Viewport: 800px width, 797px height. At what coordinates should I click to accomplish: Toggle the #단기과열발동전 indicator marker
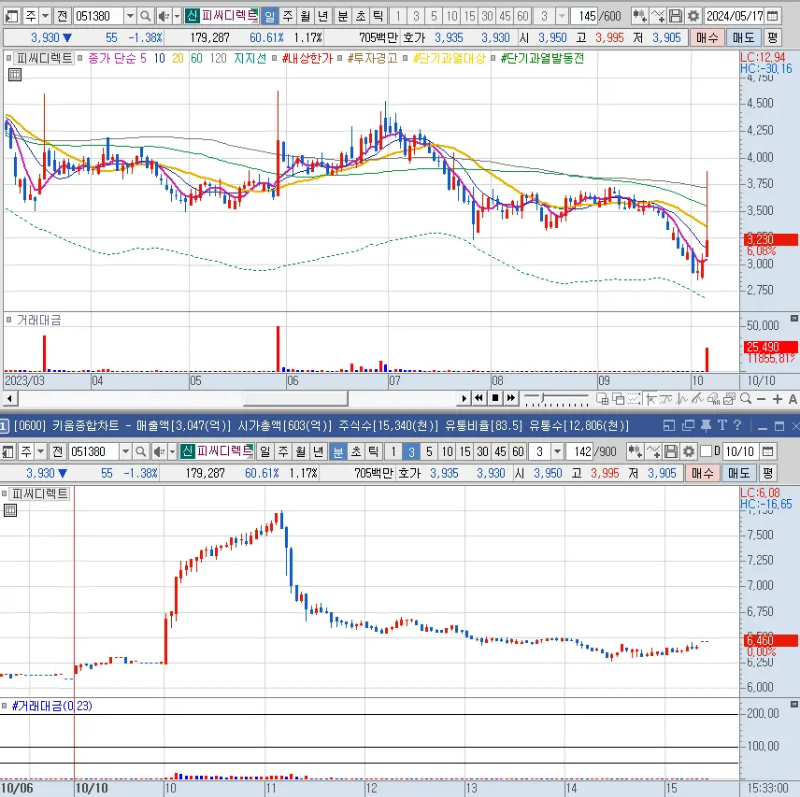click(x=493, y=58)
